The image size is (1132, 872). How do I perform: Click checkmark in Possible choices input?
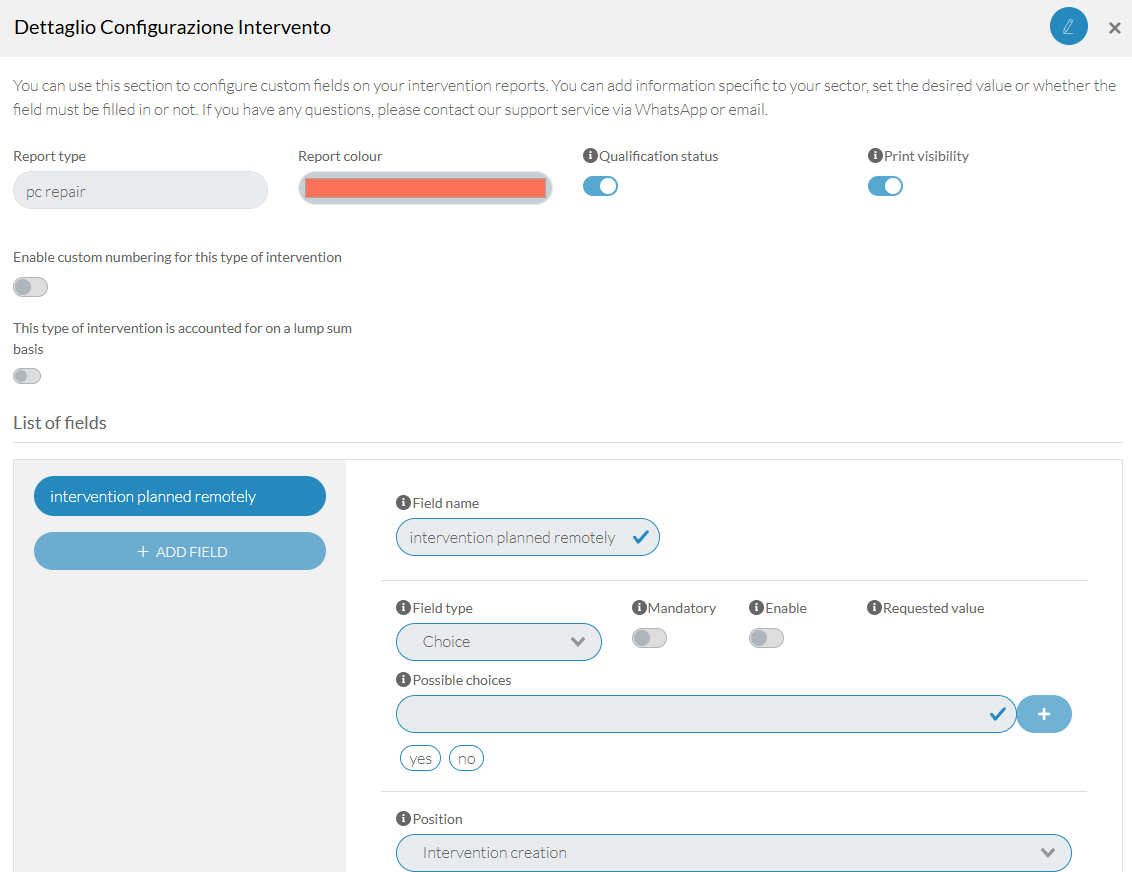coord(998,714)
